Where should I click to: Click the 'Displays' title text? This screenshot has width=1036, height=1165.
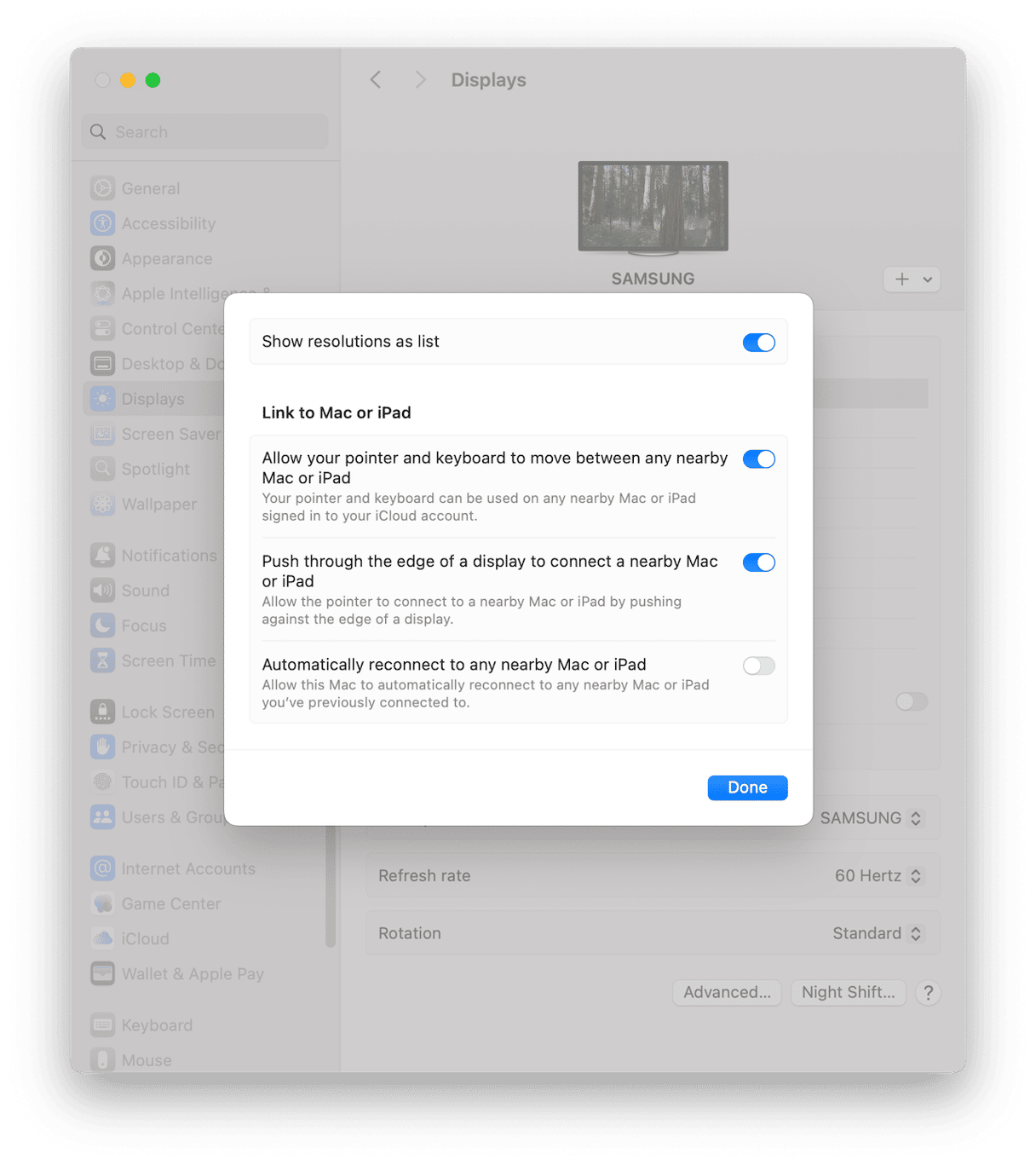coord(488,80)
